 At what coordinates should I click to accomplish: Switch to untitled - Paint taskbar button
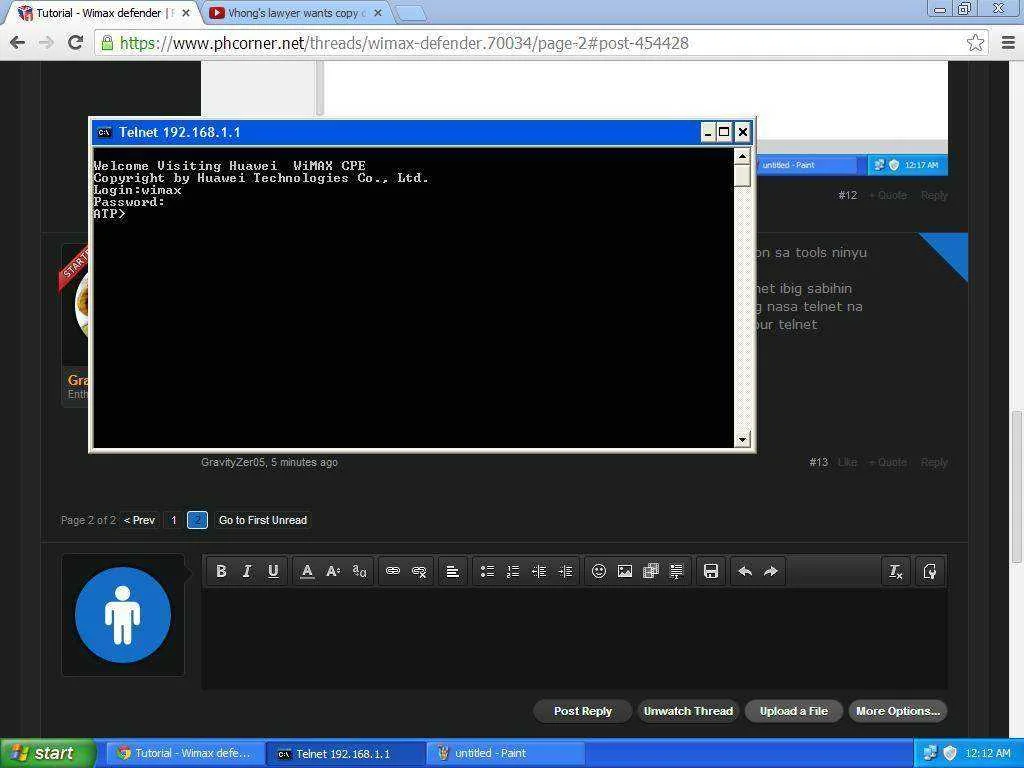click(x=506, y=754)
